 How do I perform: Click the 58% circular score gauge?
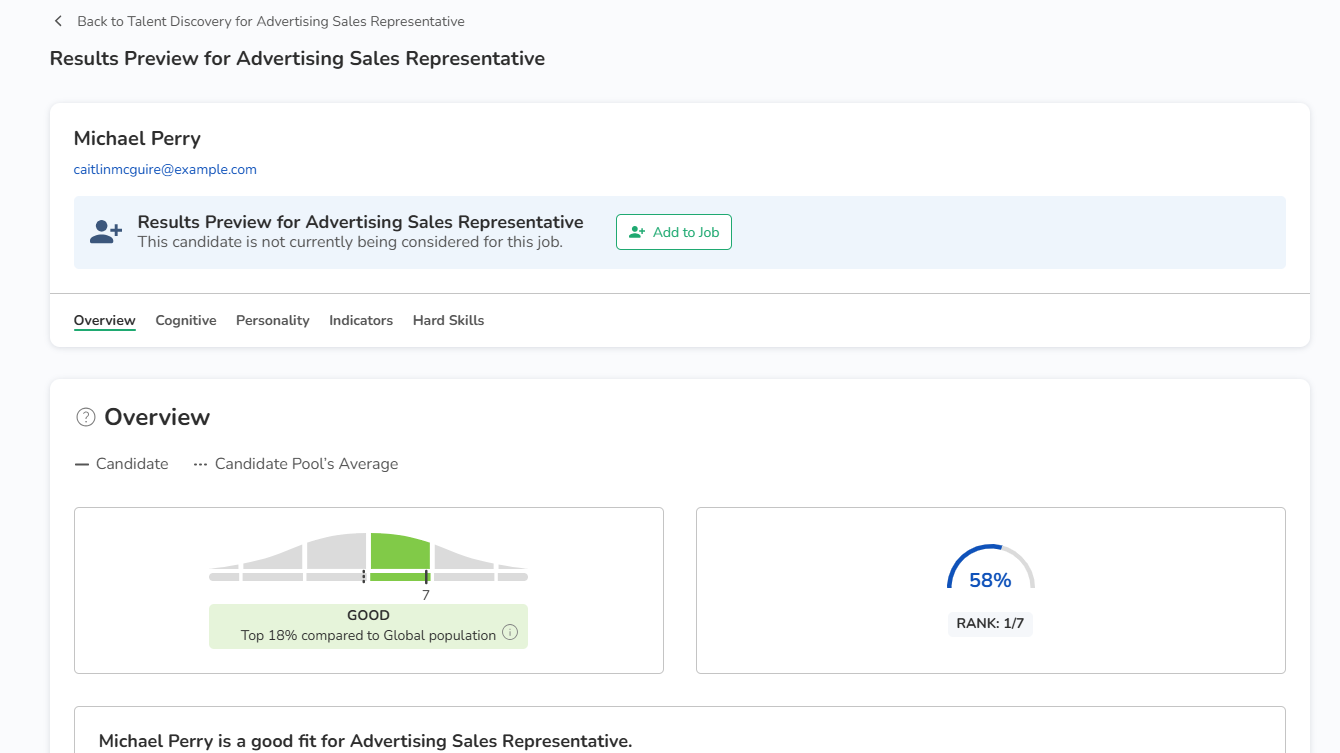990,570
